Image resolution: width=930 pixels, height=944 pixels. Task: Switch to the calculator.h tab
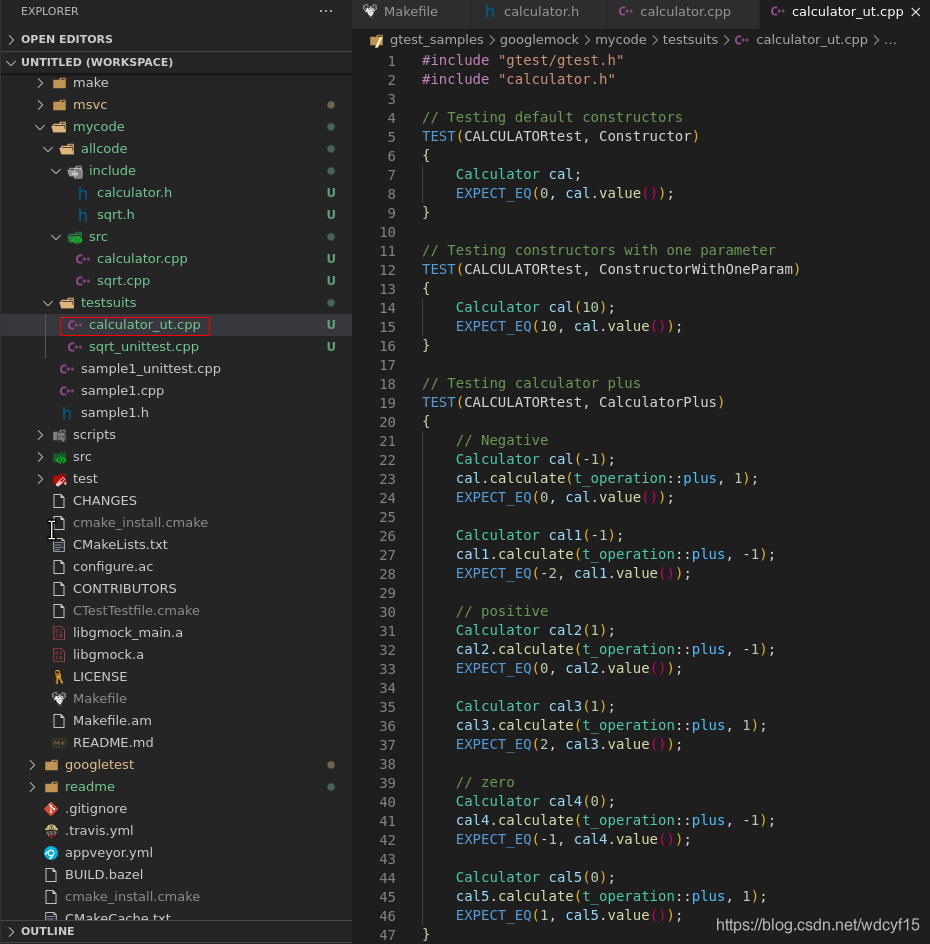(541, 12)
